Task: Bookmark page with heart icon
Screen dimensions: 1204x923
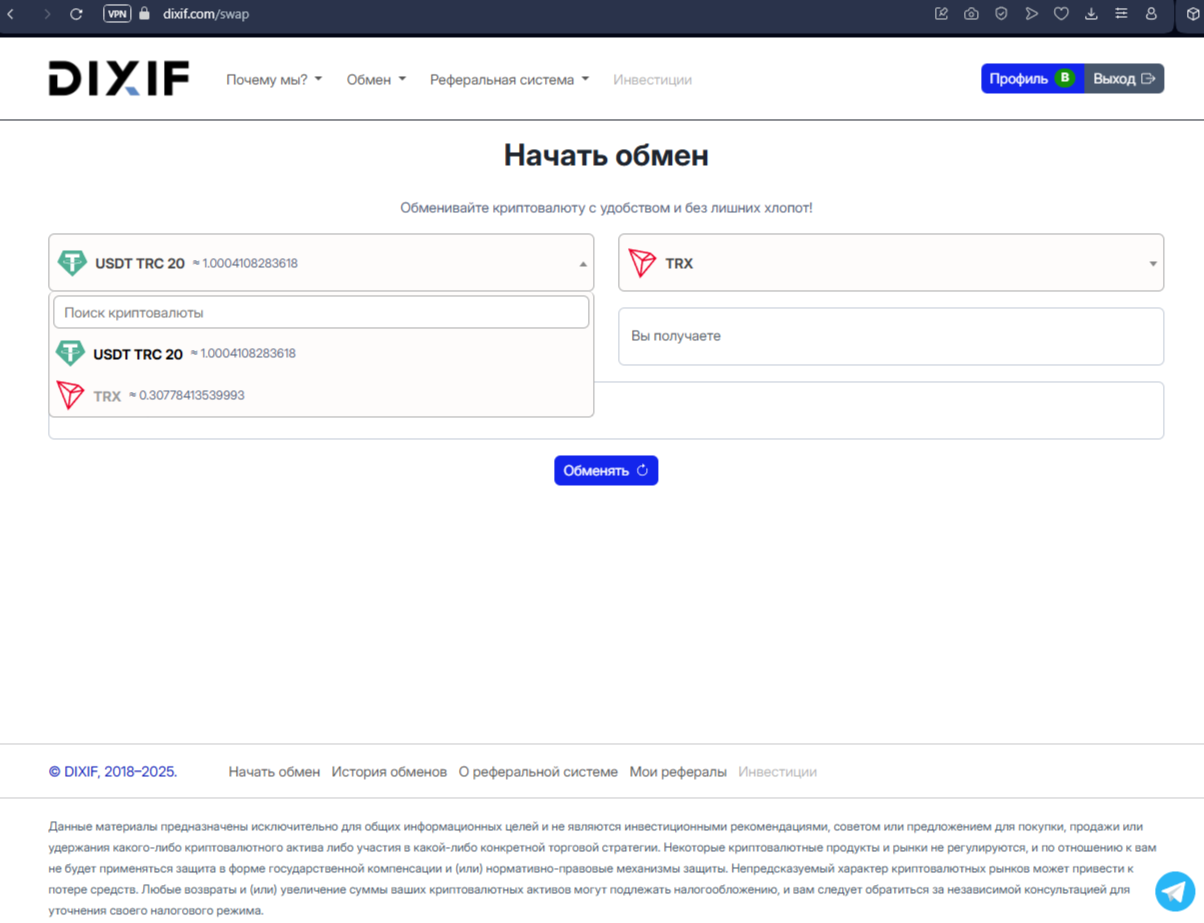Action: (1061, 14)
